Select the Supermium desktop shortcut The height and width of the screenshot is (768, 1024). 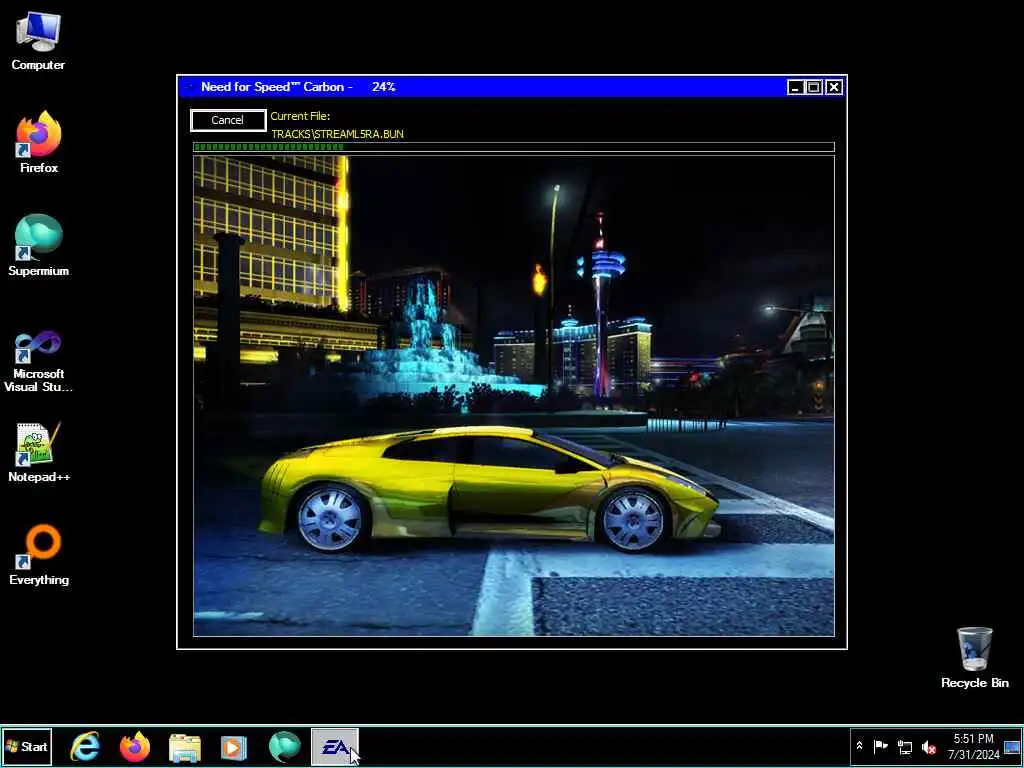click(39, 246)
